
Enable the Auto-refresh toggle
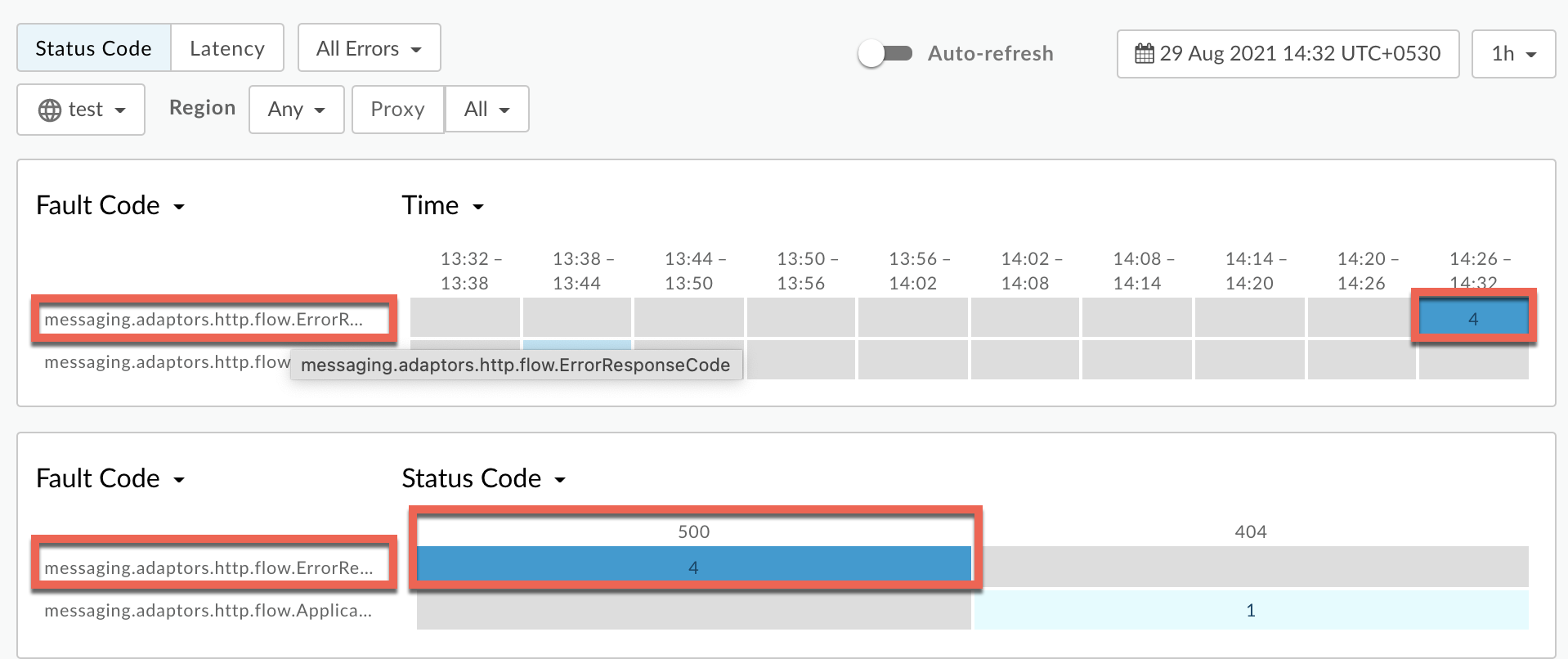885,54
